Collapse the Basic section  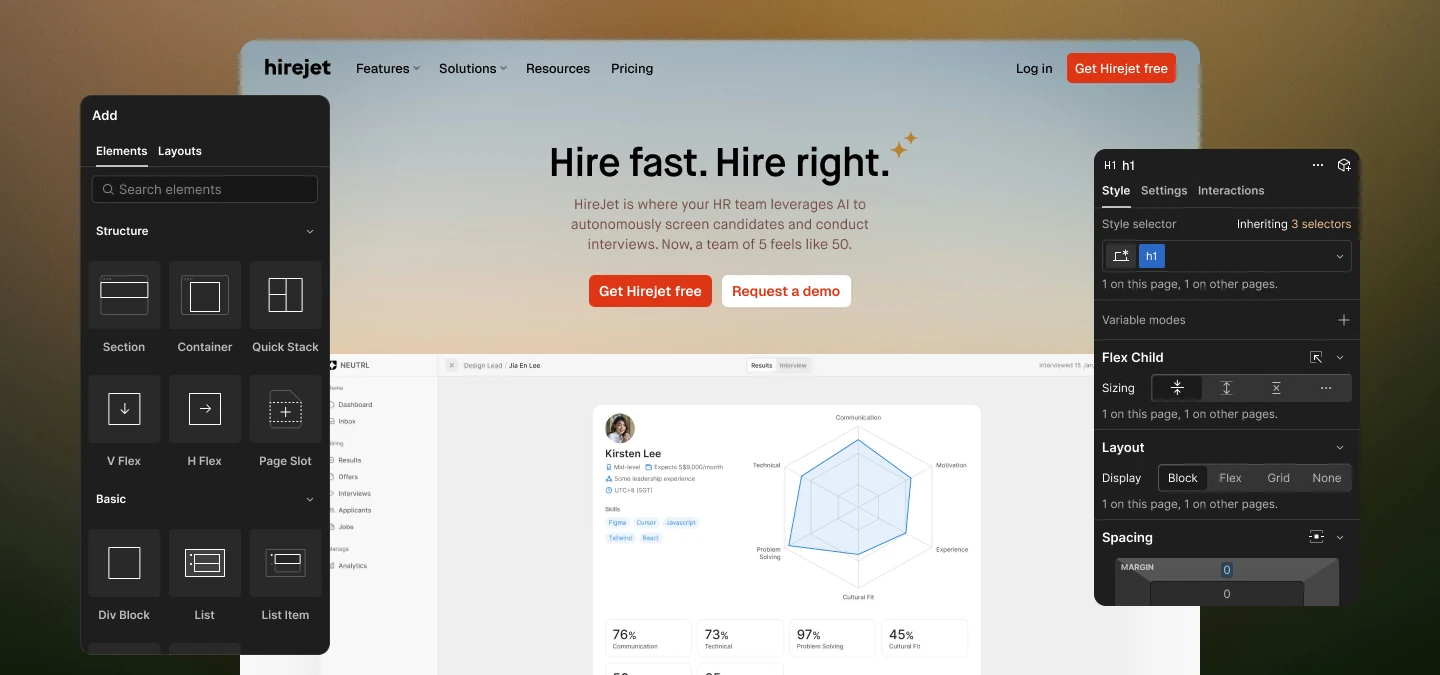[310, 499]
